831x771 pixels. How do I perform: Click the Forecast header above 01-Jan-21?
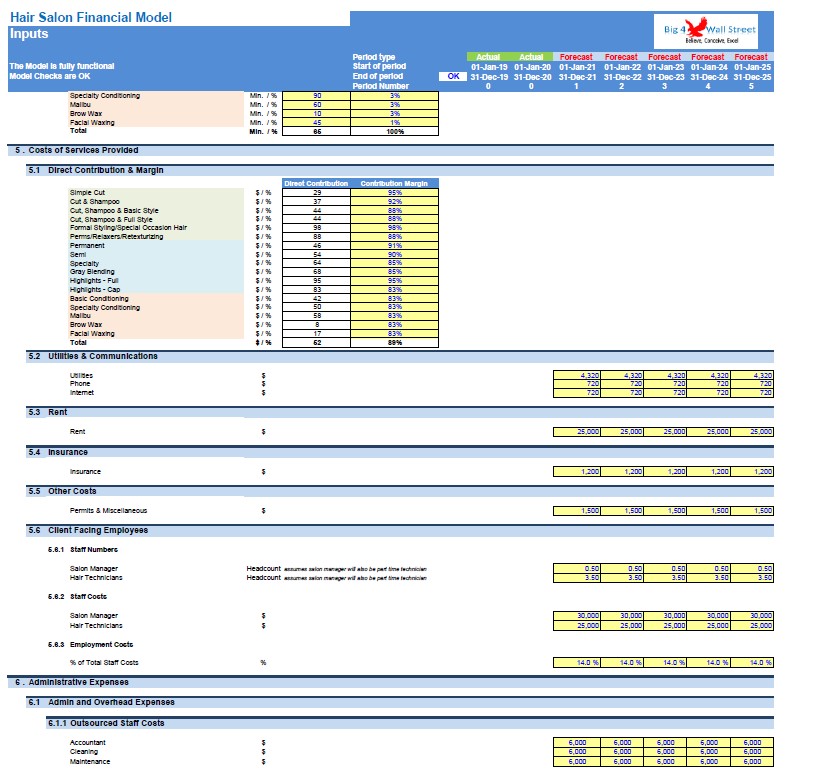click(576, 57)
